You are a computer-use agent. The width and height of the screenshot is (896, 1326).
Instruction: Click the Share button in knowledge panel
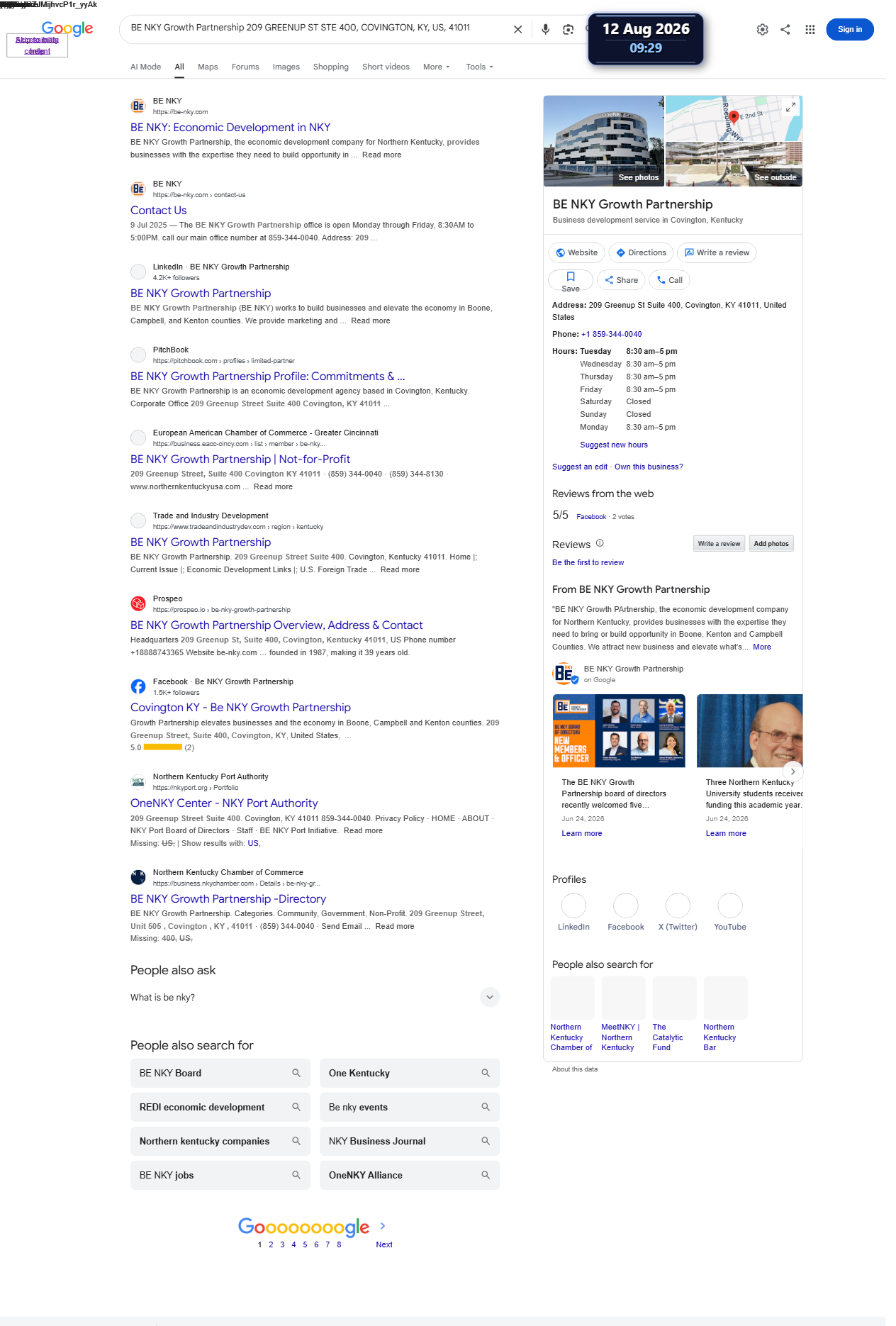tap(621, 280)
